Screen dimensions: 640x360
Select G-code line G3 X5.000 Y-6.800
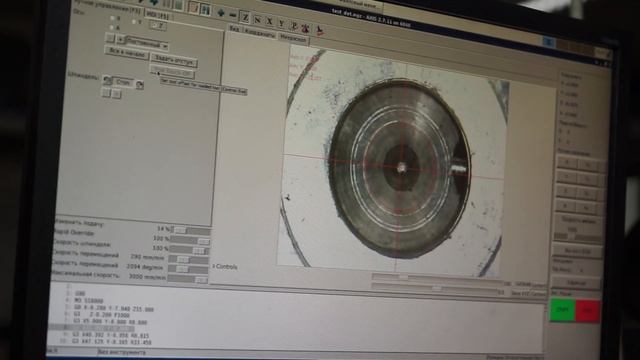110,322
